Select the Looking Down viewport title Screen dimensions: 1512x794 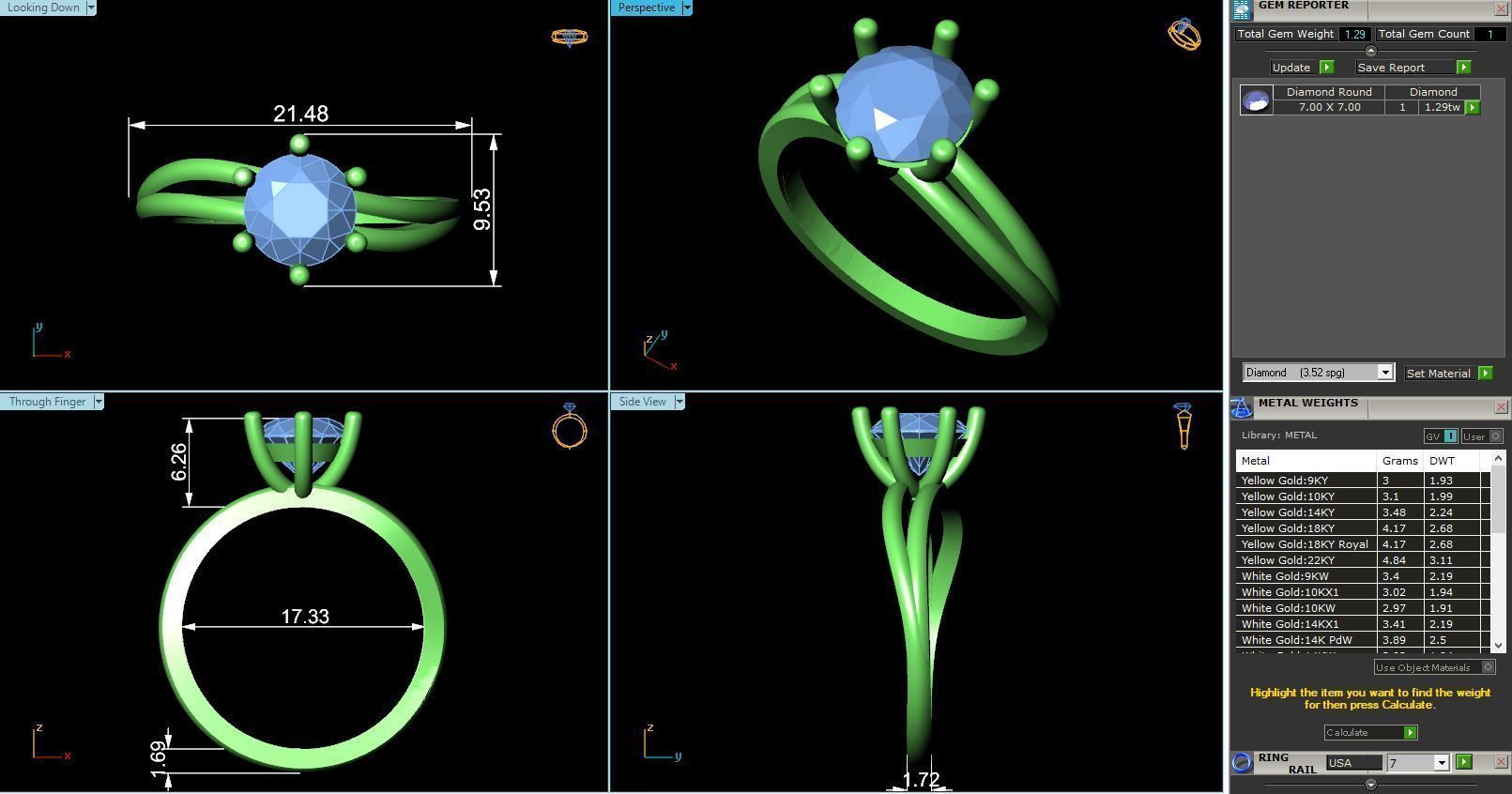[x=43, y=8]
